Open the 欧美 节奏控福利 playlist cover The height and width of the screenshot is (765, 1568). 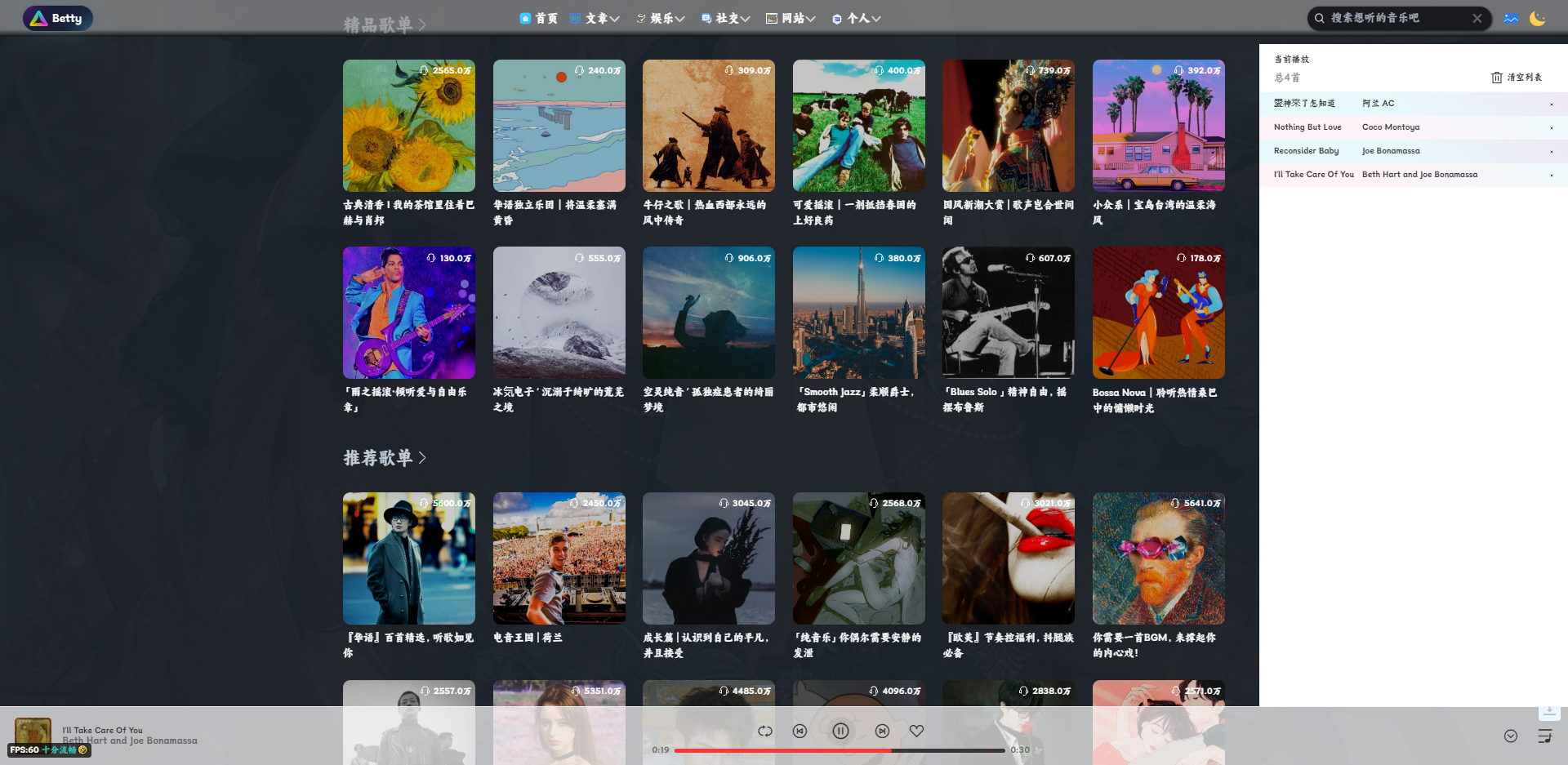[x=1009, y=558]
